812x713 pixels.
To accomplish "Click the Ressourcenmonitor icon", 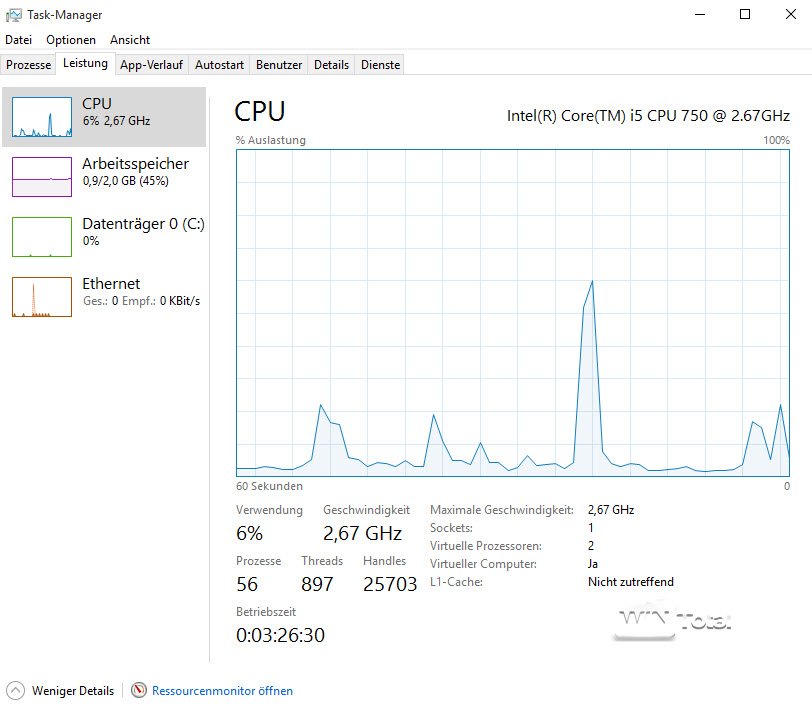I will 139,690.
